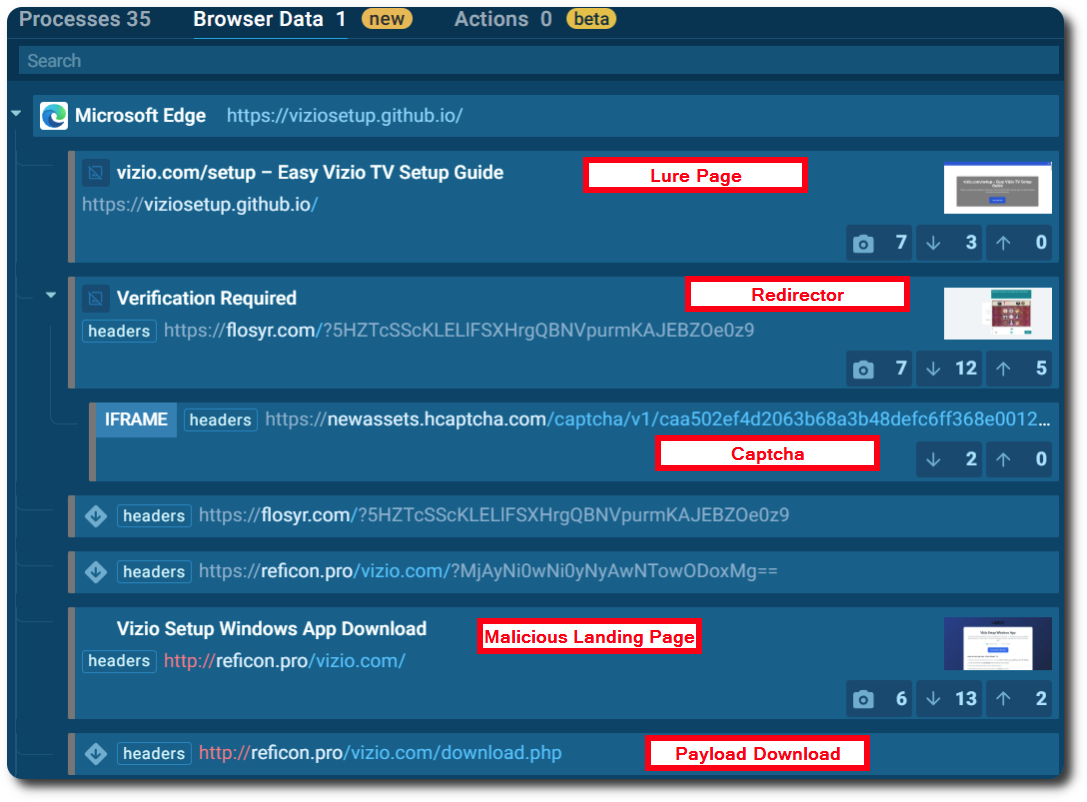
Task: Click upload arrow count 2 in Vizio Setup row
Action: [1020, 699]
